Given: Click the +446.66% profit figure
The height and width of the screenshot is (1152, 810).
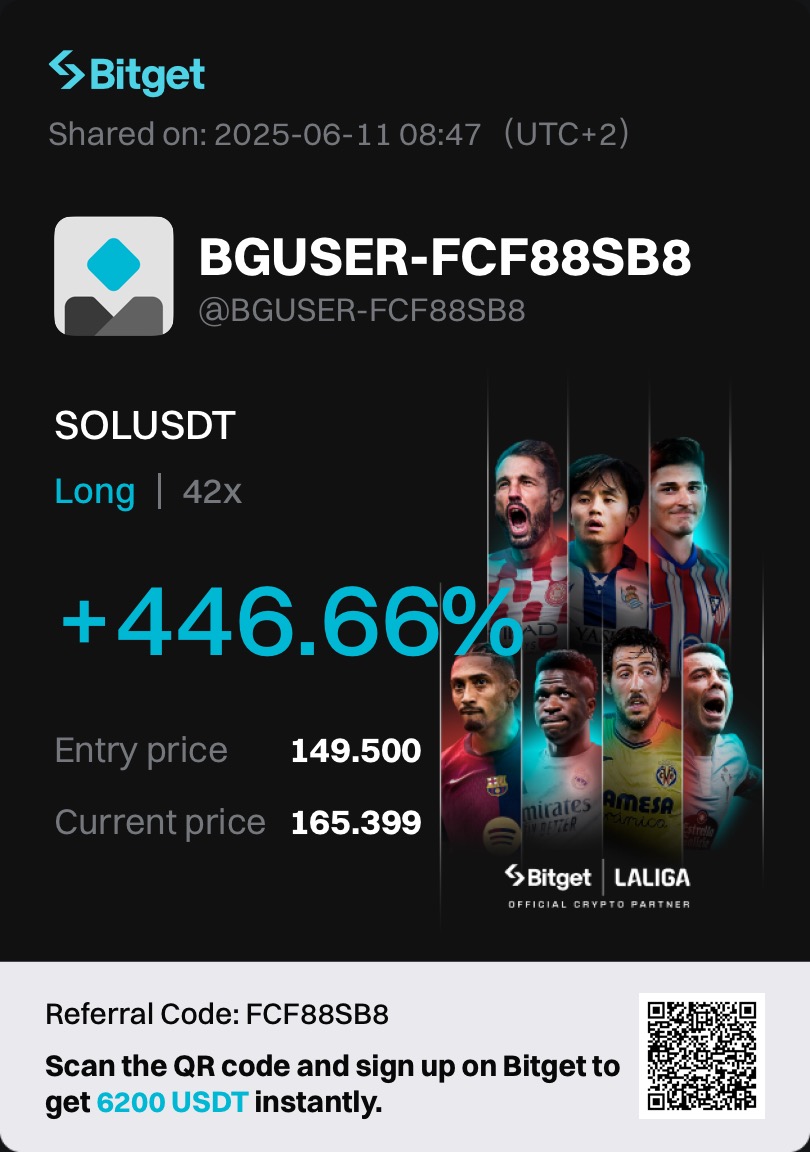Looking at the screenshot, I should tap(291, 622).
